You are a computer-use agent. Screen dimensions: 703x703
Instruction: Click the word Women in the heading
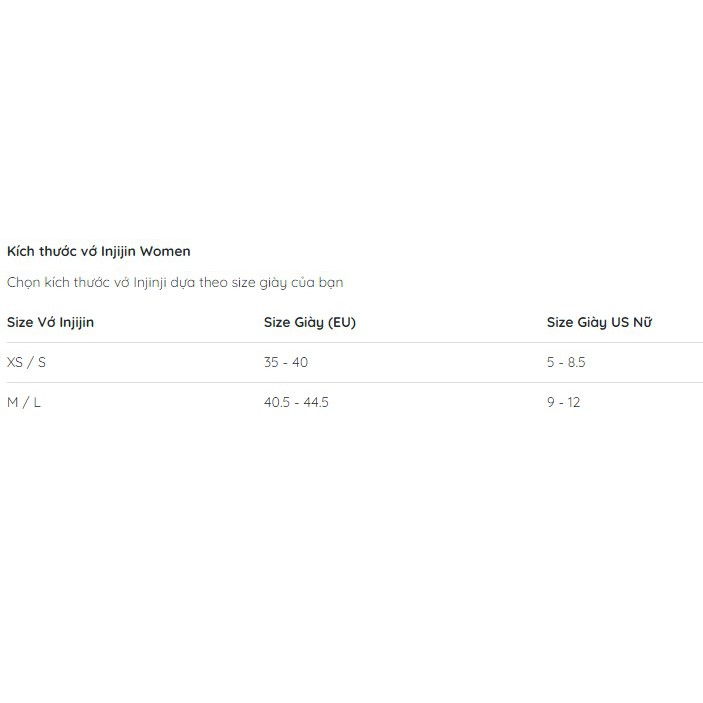pyautogui.click(x=165, y=251)
